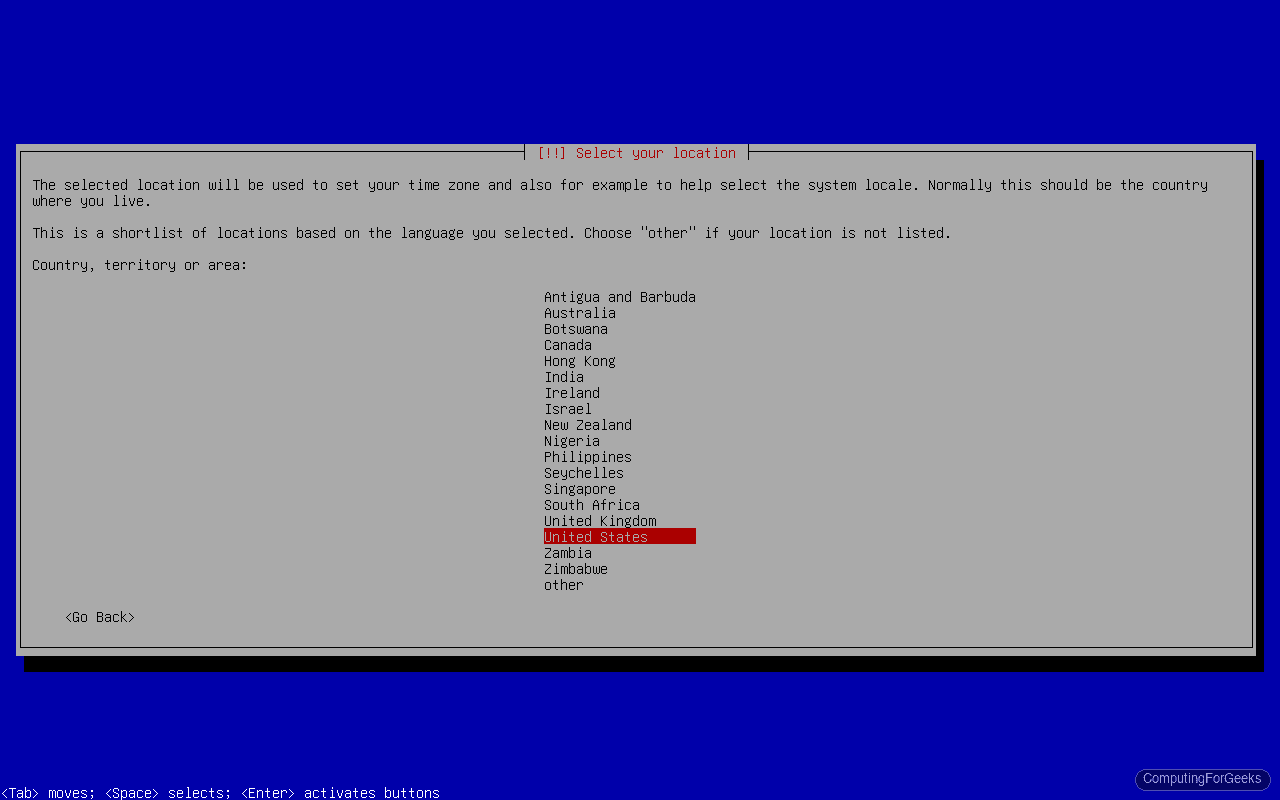Select Ireland from the list
The width and height of the screenshot is (1280, 800).
tap(571, 393)
